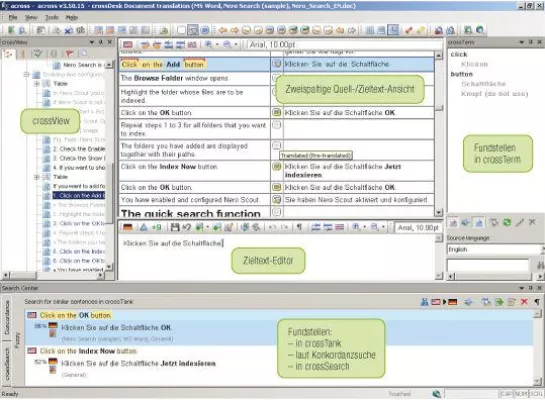Open the Search Center panel dropdown arrow
Viewport: 545px width, 400px height.
tap(522, 288)
